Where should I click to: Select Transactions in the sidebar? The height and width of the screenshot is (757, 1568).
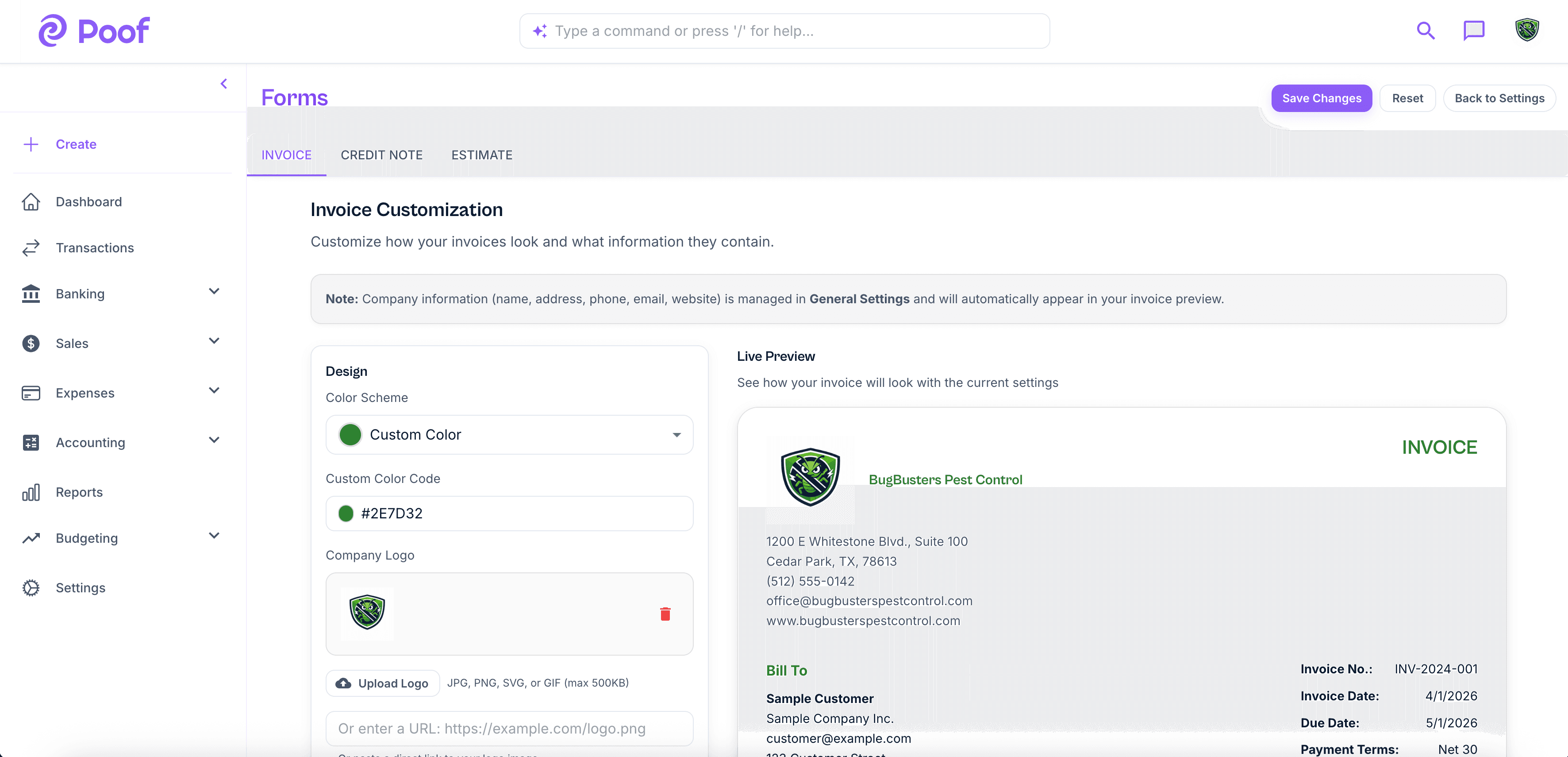(94, 248)
